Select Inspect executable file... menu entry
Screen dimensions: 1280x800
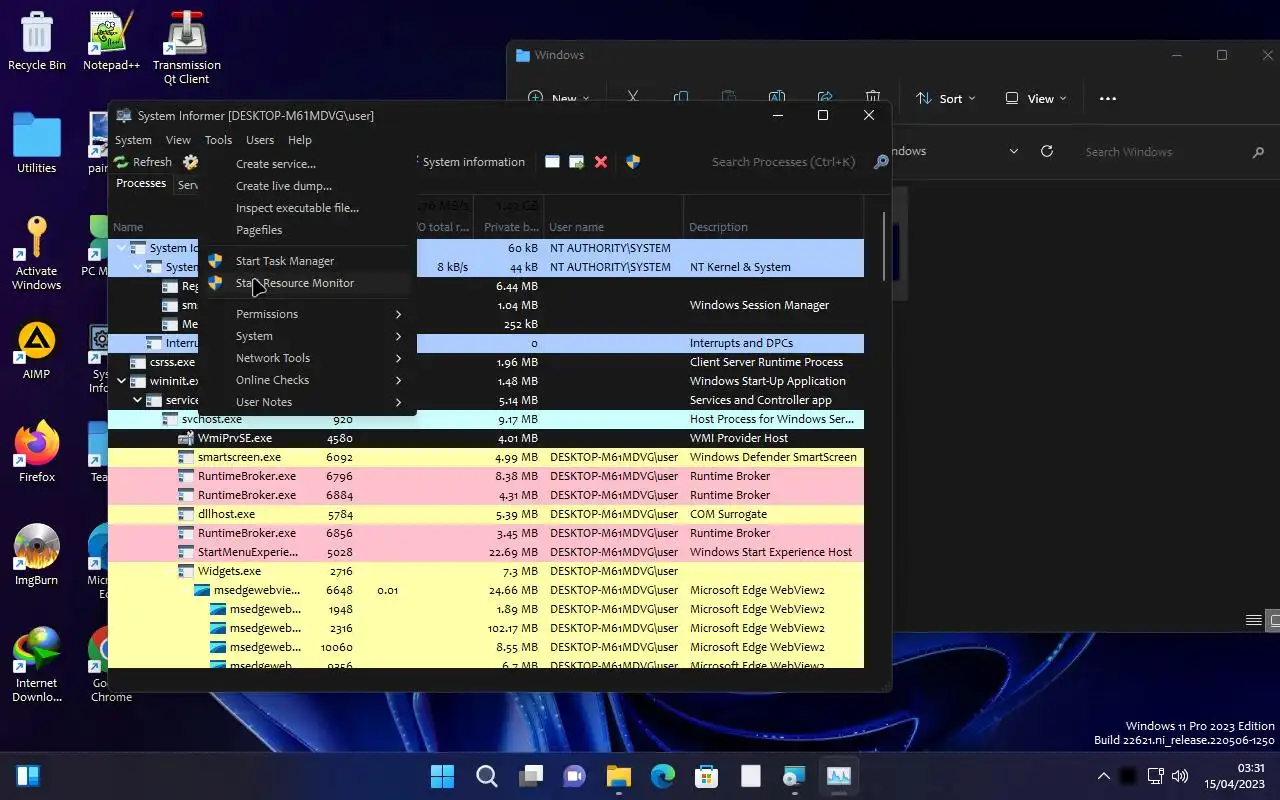point(307,208)
